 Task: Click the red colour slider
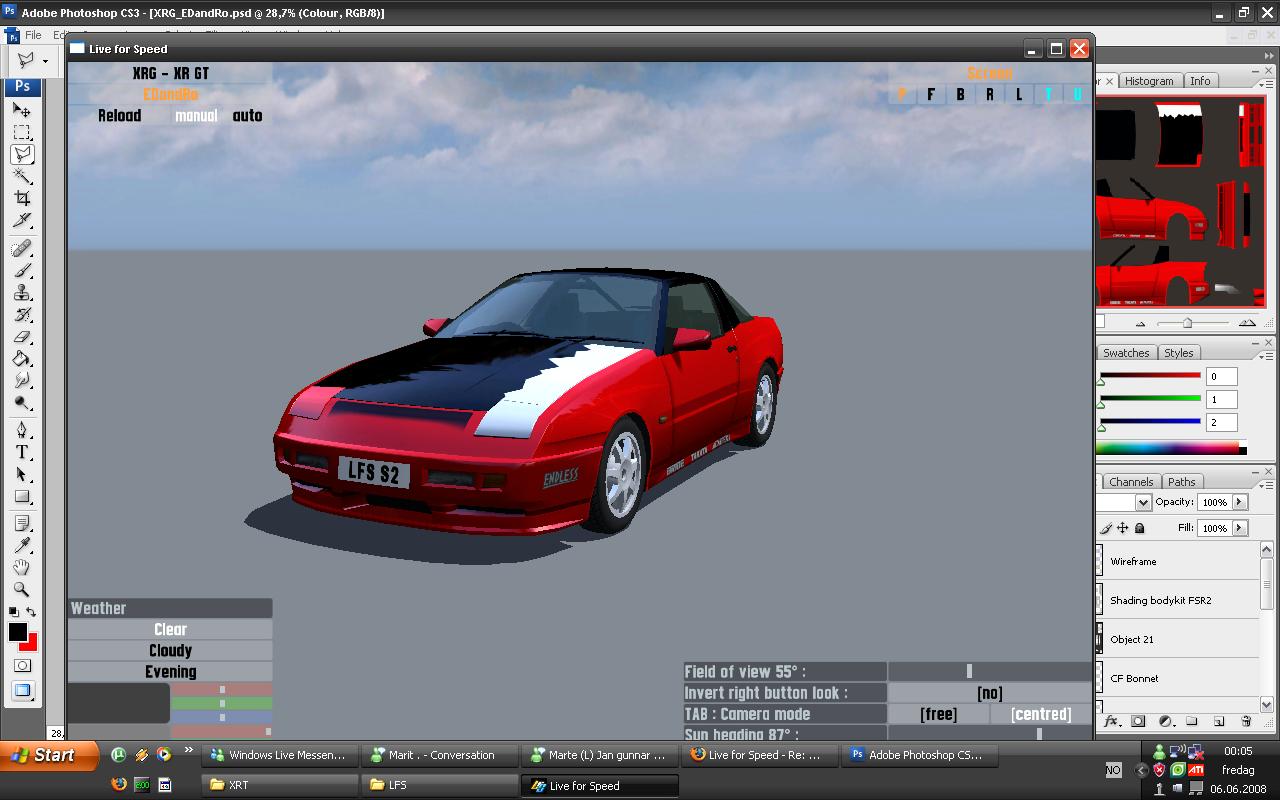coord(1150,376)
